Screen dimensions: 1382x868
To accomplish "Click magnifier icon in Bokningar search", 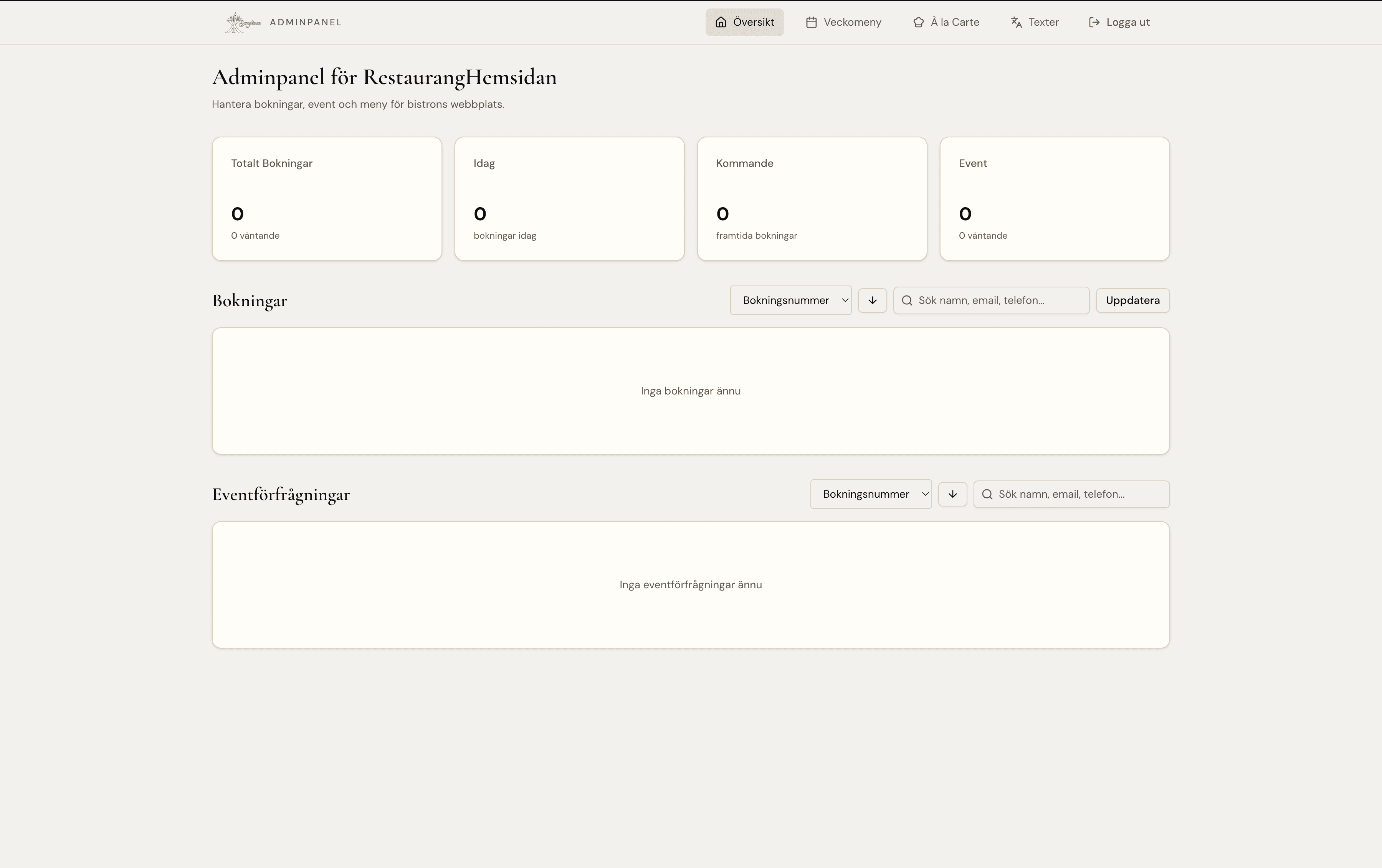I will pos(907,300).
